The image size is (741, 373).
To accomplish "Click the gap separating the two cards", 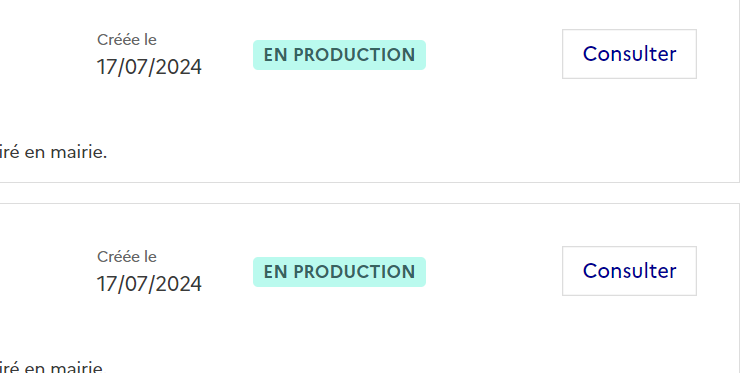I will [x=370, y=193].
